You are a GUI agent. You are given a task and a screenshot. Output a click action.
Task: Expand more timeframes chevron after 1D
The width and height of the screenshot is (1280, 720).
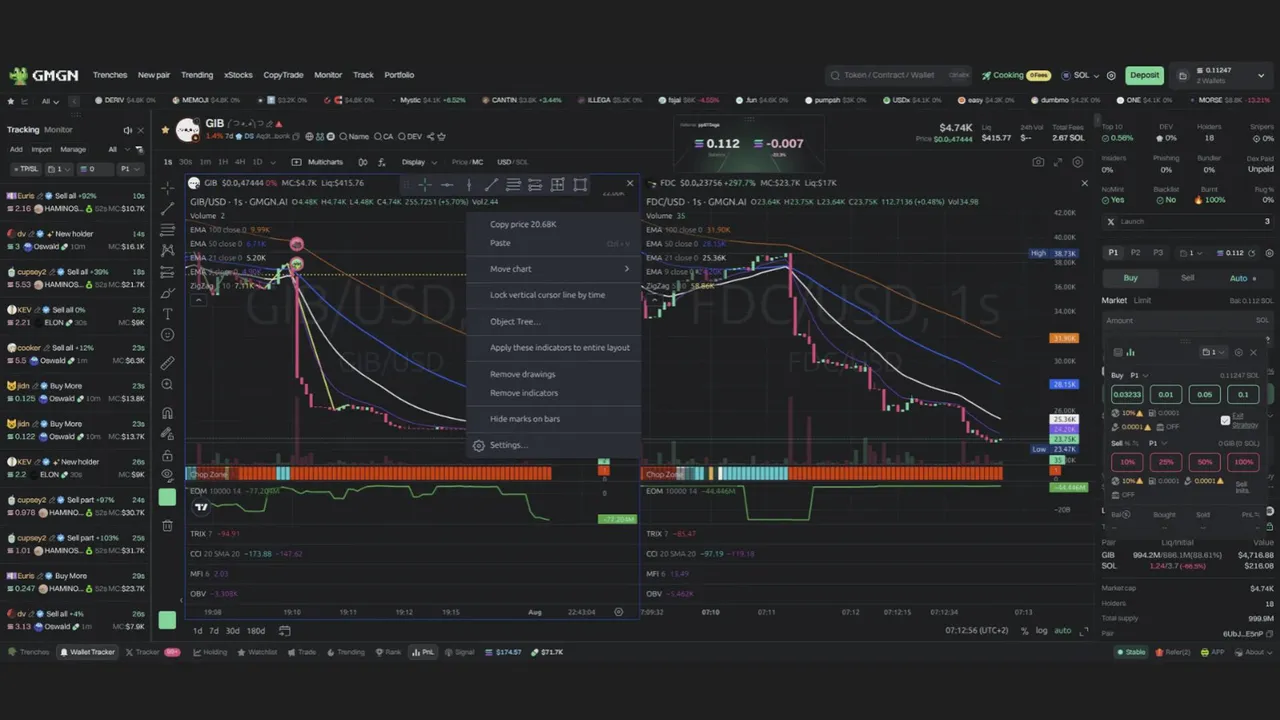pos(274,162)
